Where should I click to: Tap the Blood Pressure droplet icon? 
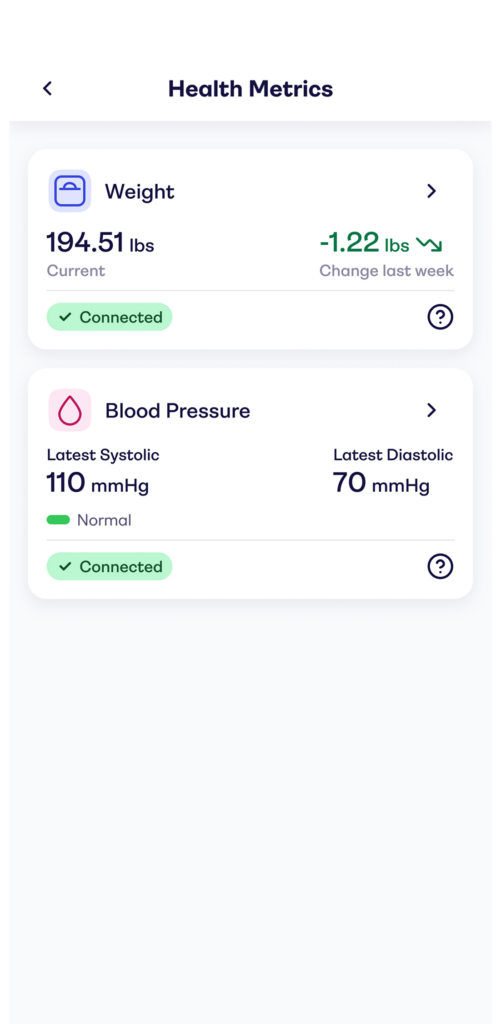[70, 410]
